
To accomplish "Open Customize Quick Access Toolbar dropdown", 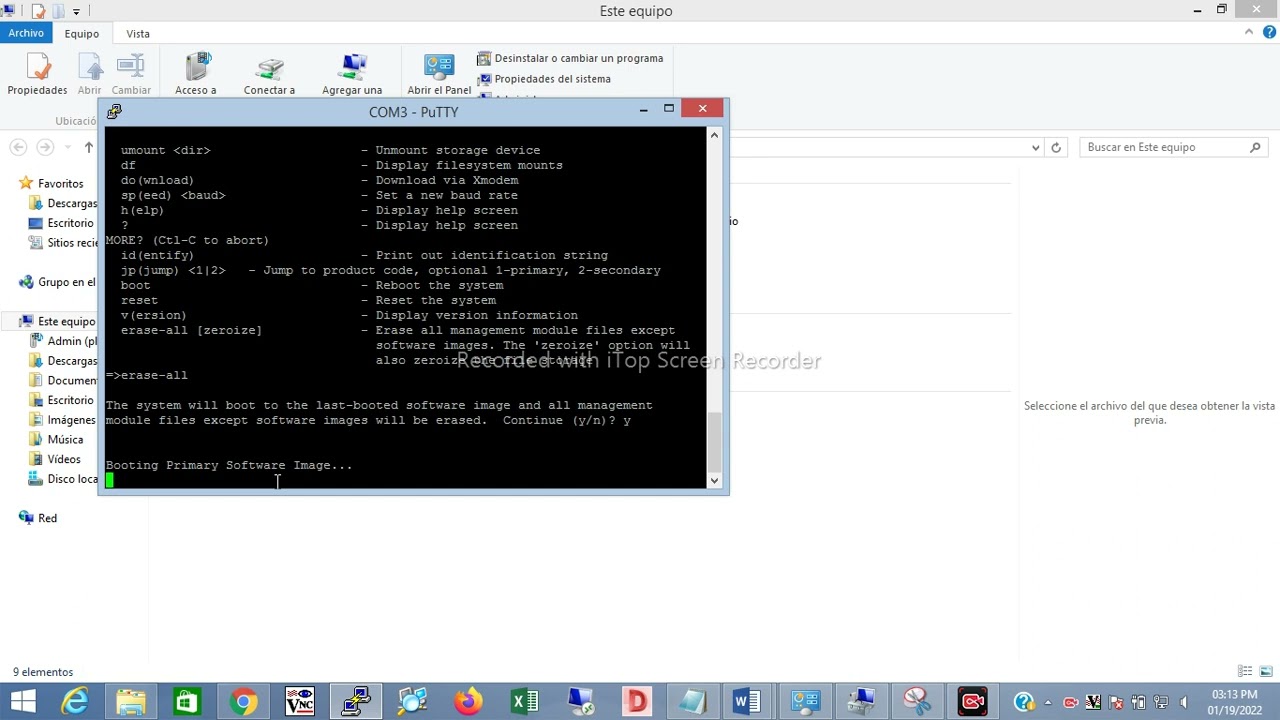I will click(76, 12).
